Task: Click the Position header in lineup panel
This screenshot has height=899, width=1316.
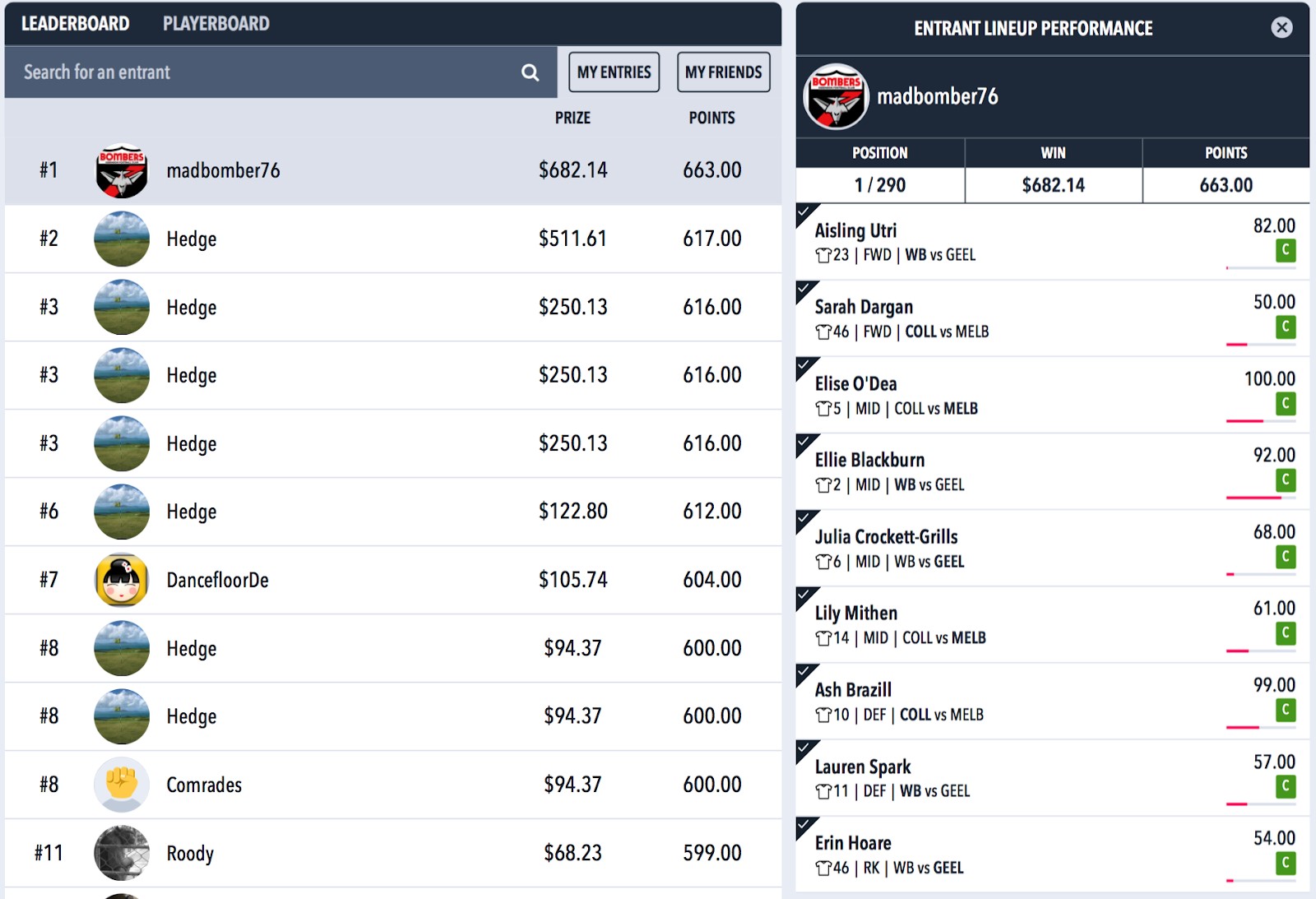Action: (880, 153)
